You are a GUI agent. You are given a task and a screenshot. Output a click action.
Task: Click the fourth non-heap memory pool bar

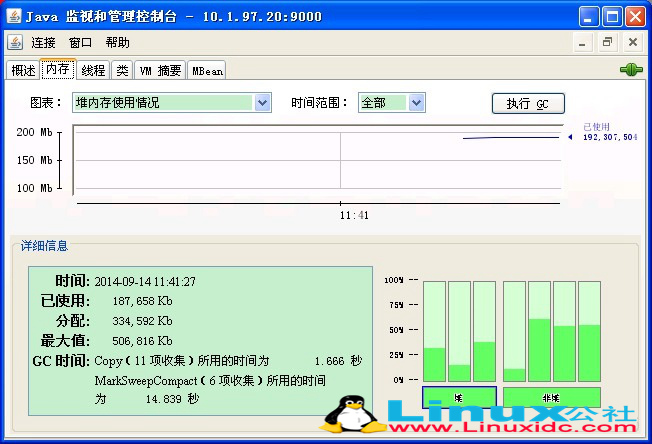[589, 331]
